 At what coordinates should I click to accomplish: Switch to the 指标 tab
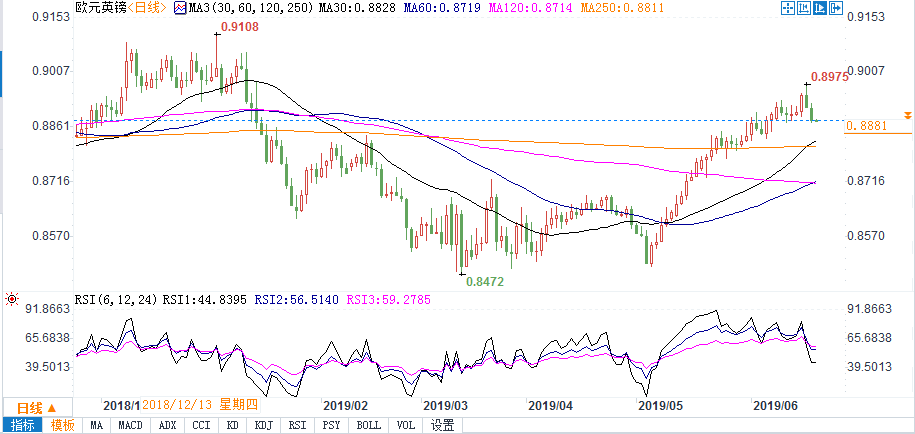(x=21, y=425)
